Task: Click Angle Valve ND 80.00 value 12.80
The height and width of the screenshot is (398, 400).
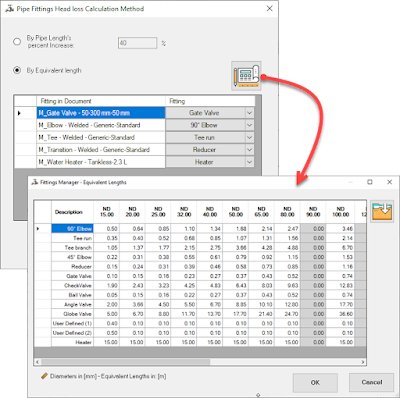Action: click(287, 304)
